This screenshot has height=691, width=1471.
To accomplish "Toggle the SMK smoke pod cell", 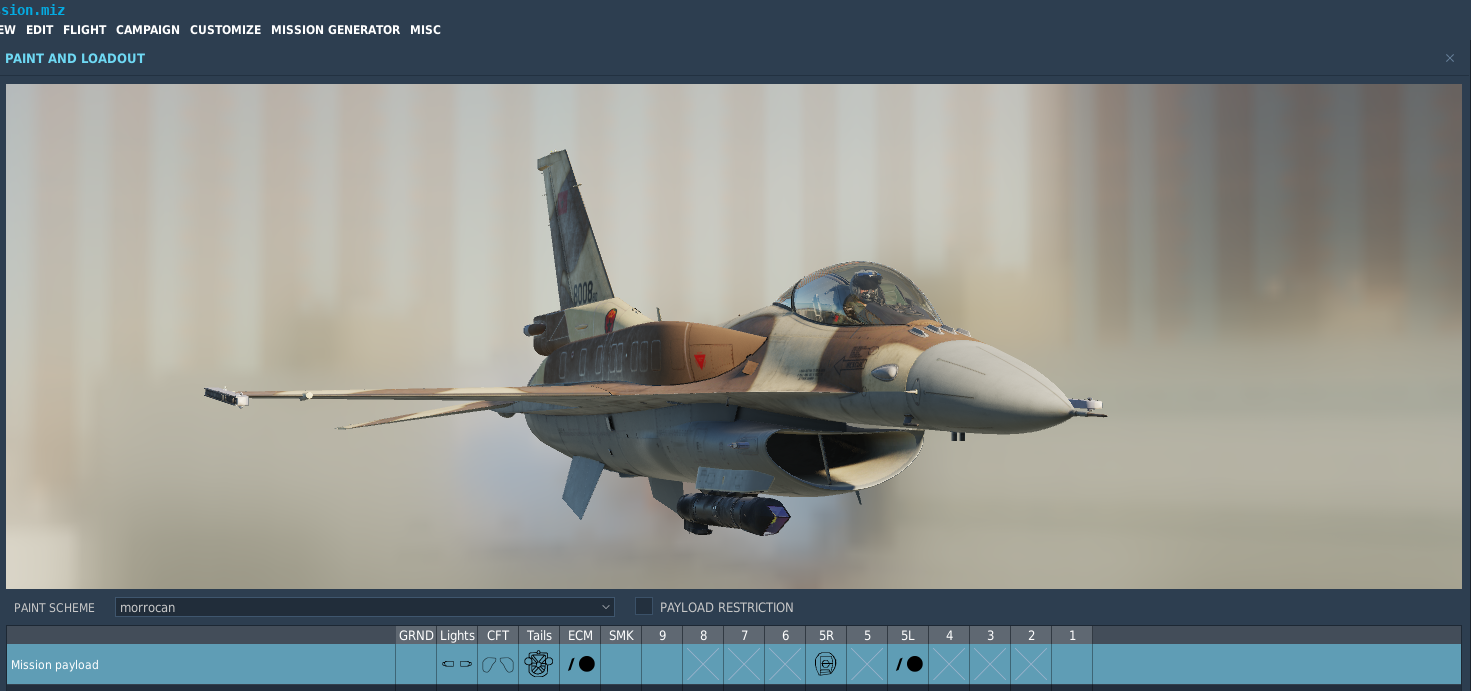I will 620,663.
